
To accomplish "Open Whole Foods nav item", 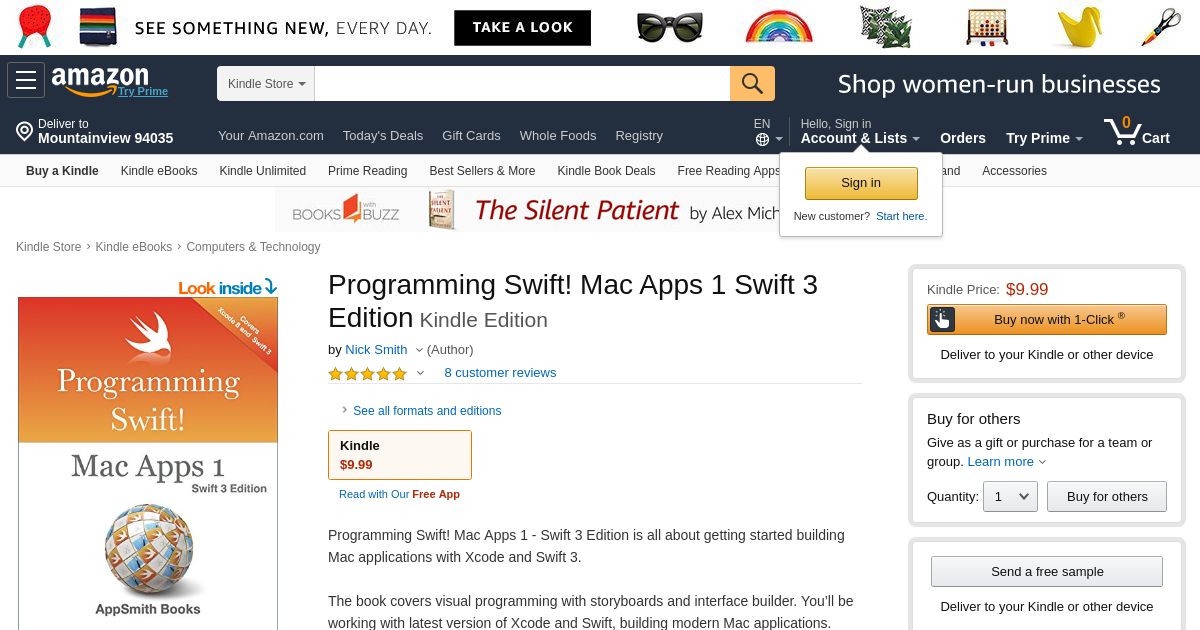I will click(558, 136).
